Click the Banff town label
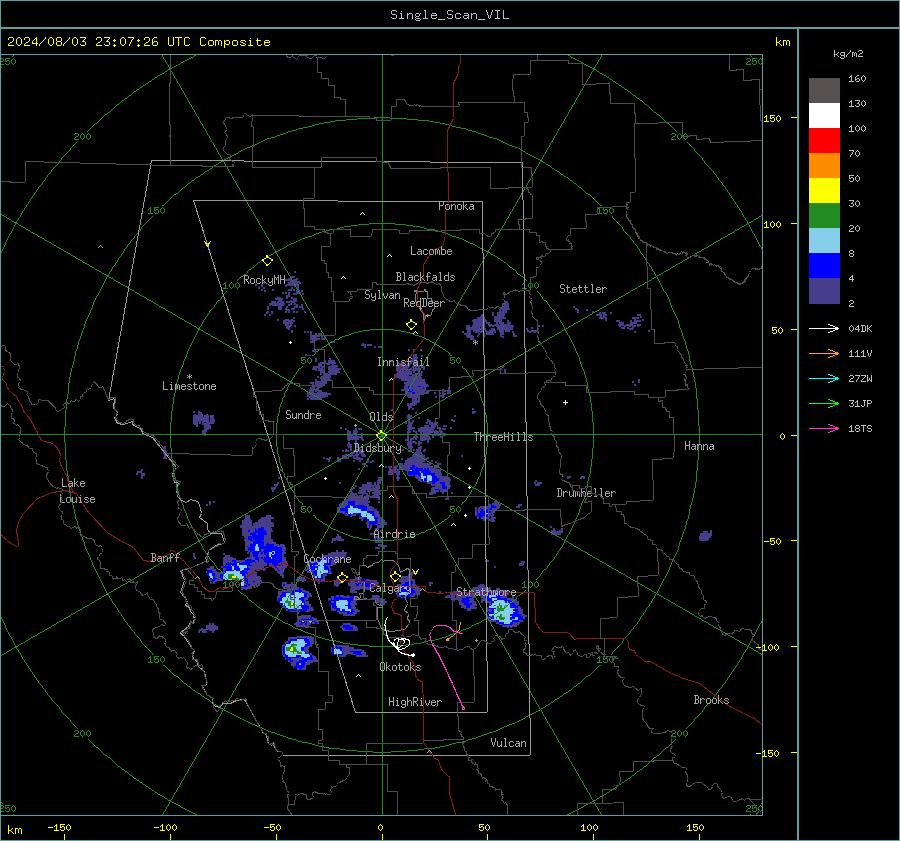This screenshot has width=900, height=841. point(165,557)
